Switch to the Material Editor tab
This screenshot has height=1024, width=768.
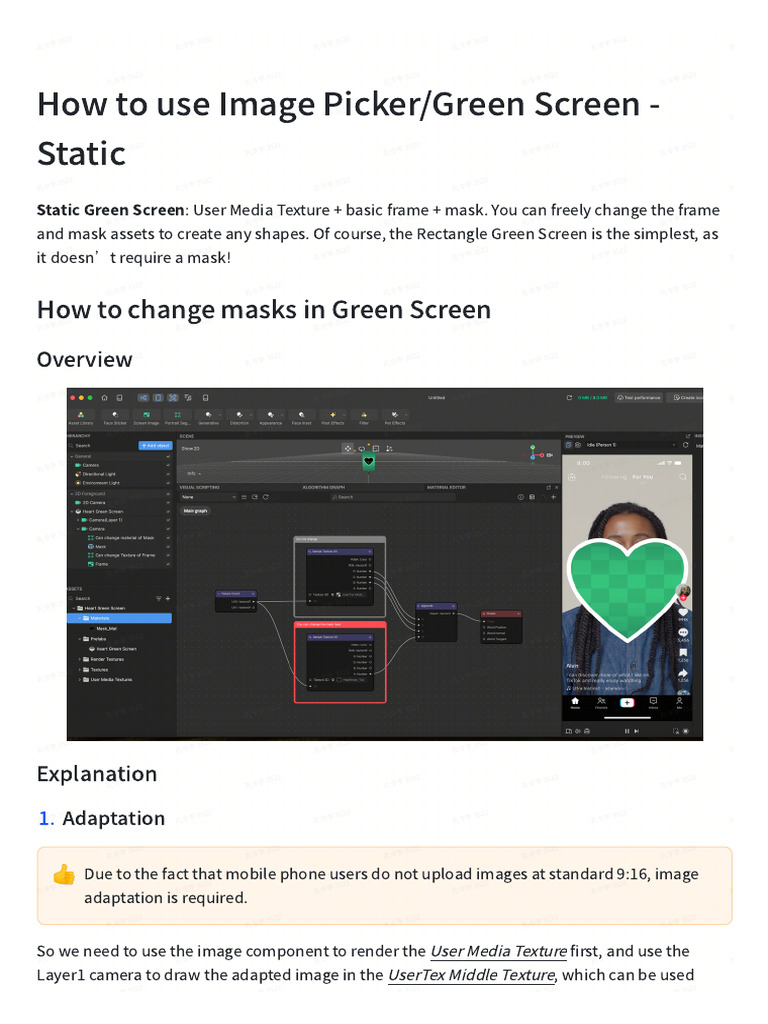click(x=446, y=487)
